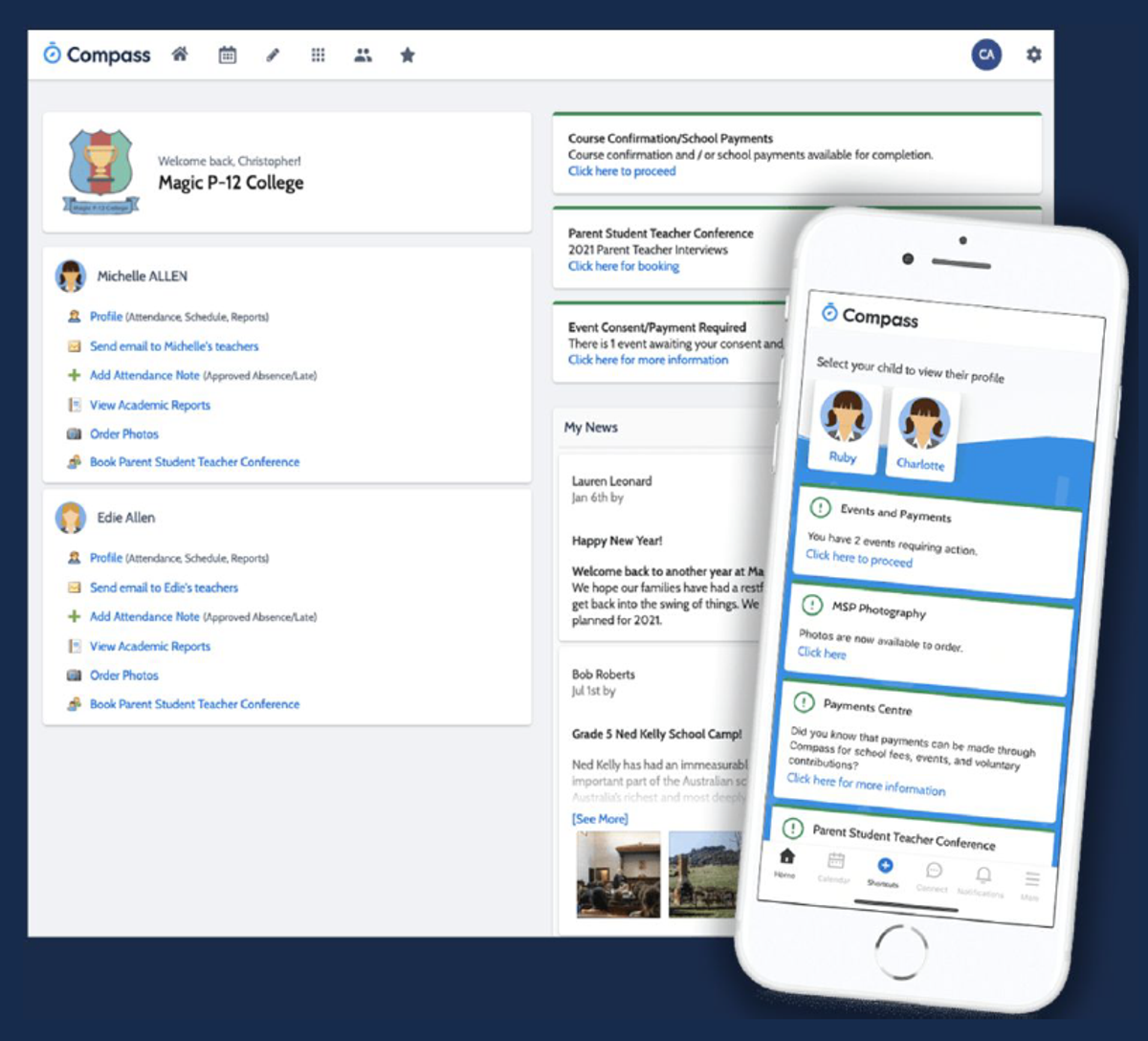Add Attendance Note for Michelle
The image size is (1148, 1041).
pos(144,375)
